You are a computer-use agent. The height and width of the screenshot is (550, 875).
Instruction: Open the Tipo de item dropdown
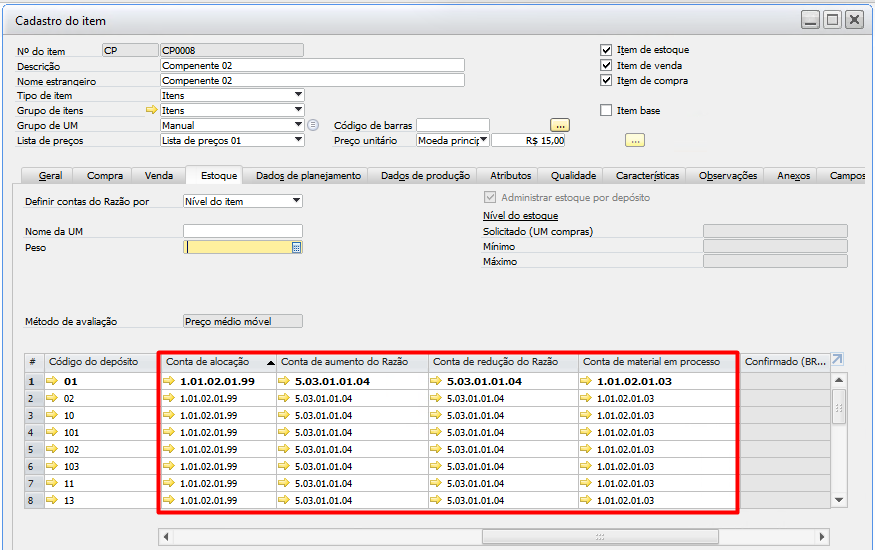point(298,96)
